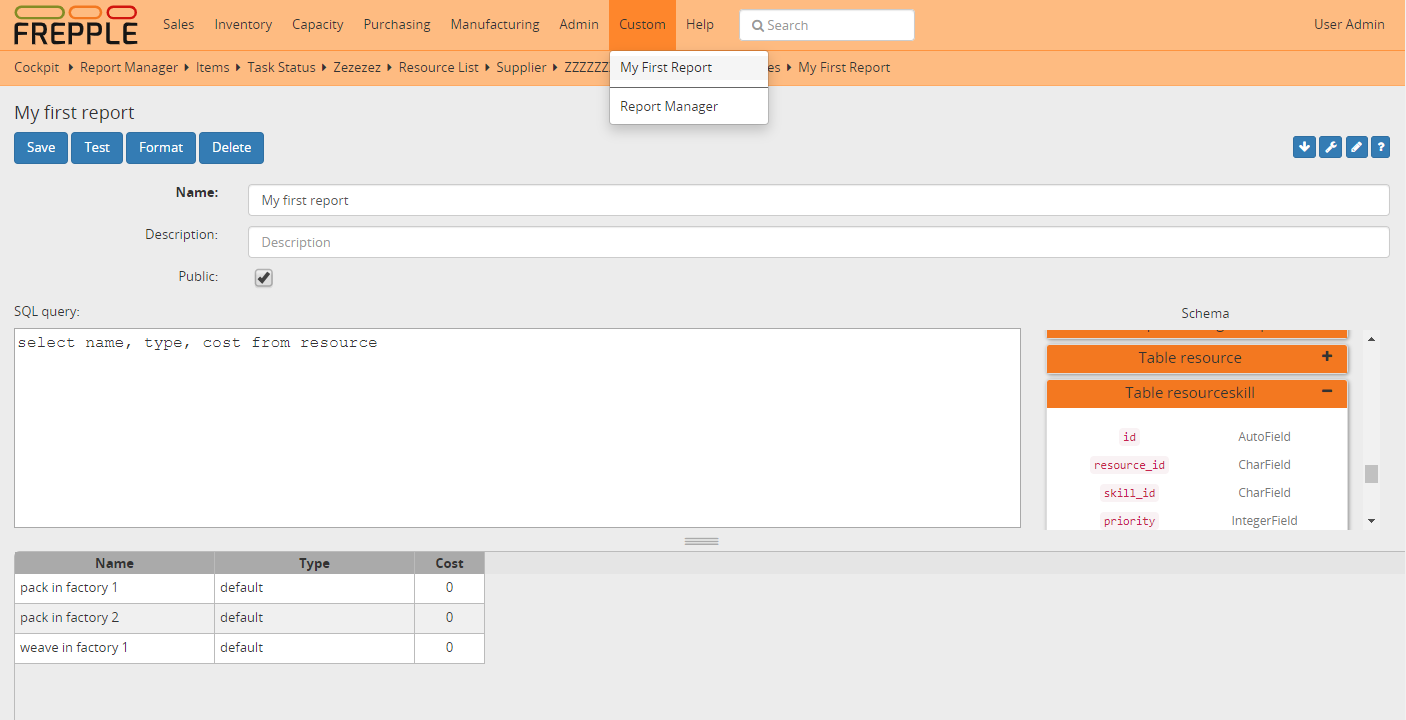Select My First Report menu entry
Image resolution: width=1406 pixels, height=720 pixels.
pyautogui.click(x=665, y=67)
